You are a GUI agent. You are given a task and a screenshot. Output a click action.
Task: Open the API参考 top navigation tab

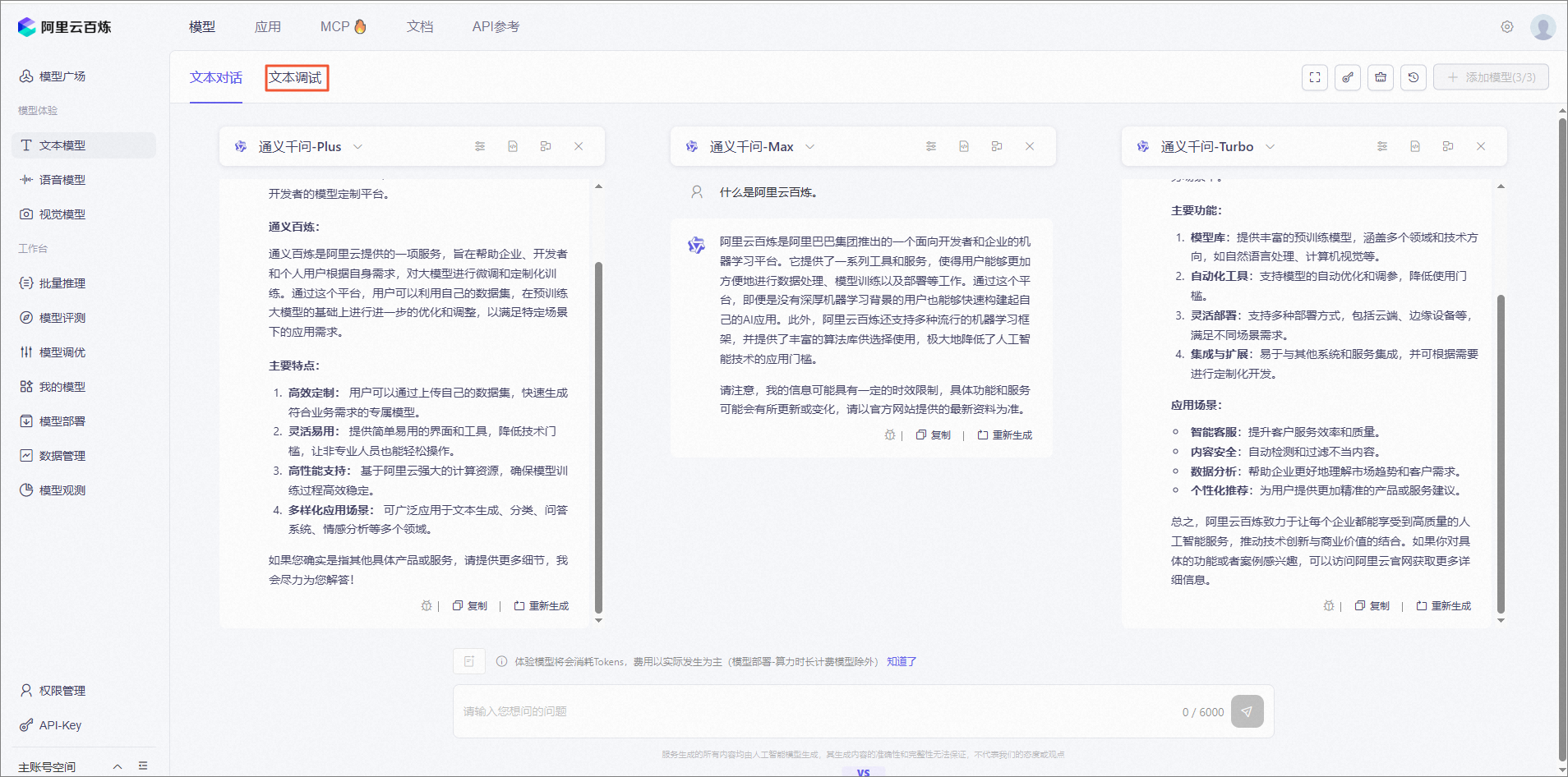click(x=496, y=27)
